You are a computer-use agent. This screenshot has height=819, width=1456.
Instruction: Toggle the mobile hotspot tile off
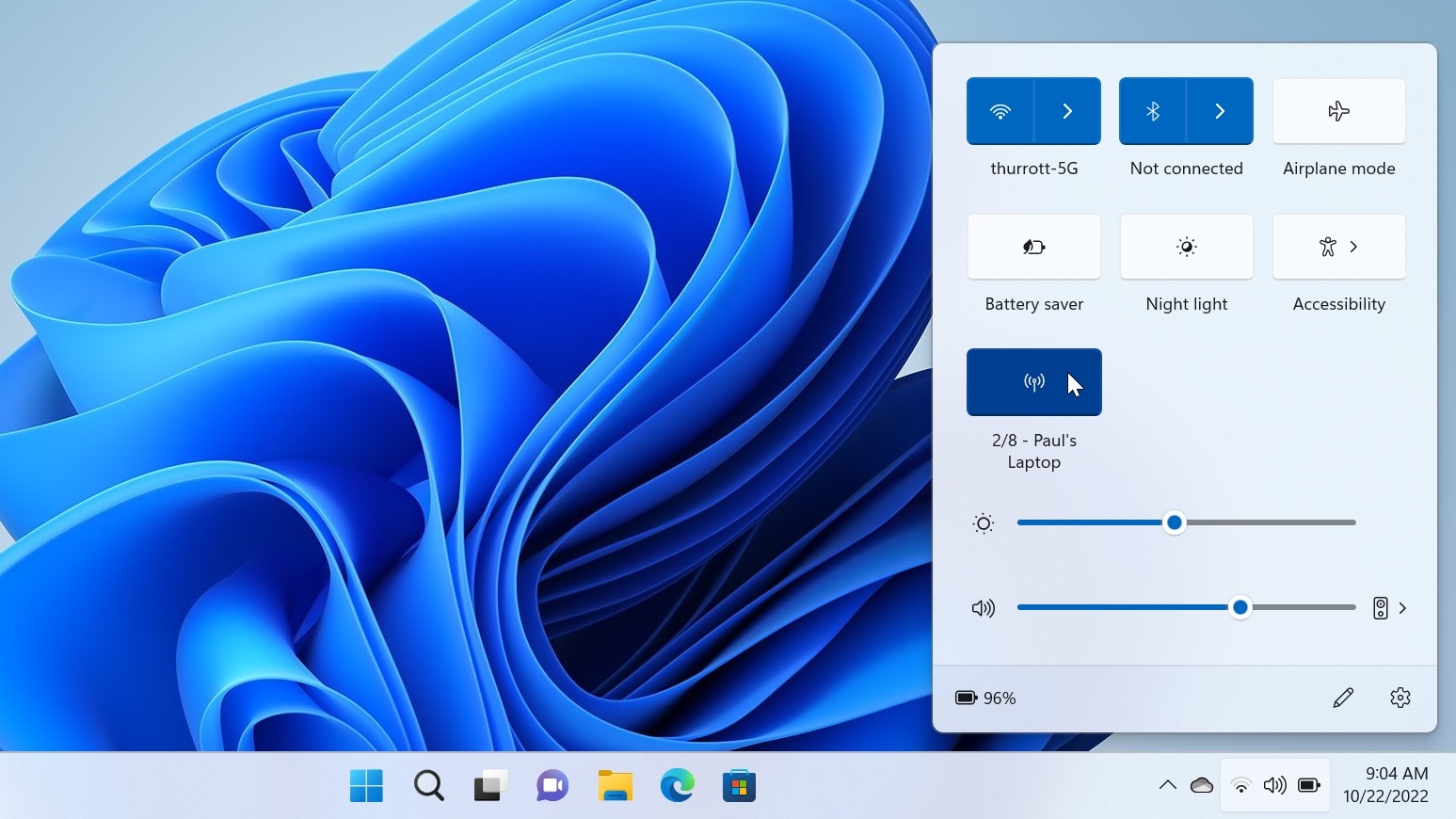[x=1033, y=382]
